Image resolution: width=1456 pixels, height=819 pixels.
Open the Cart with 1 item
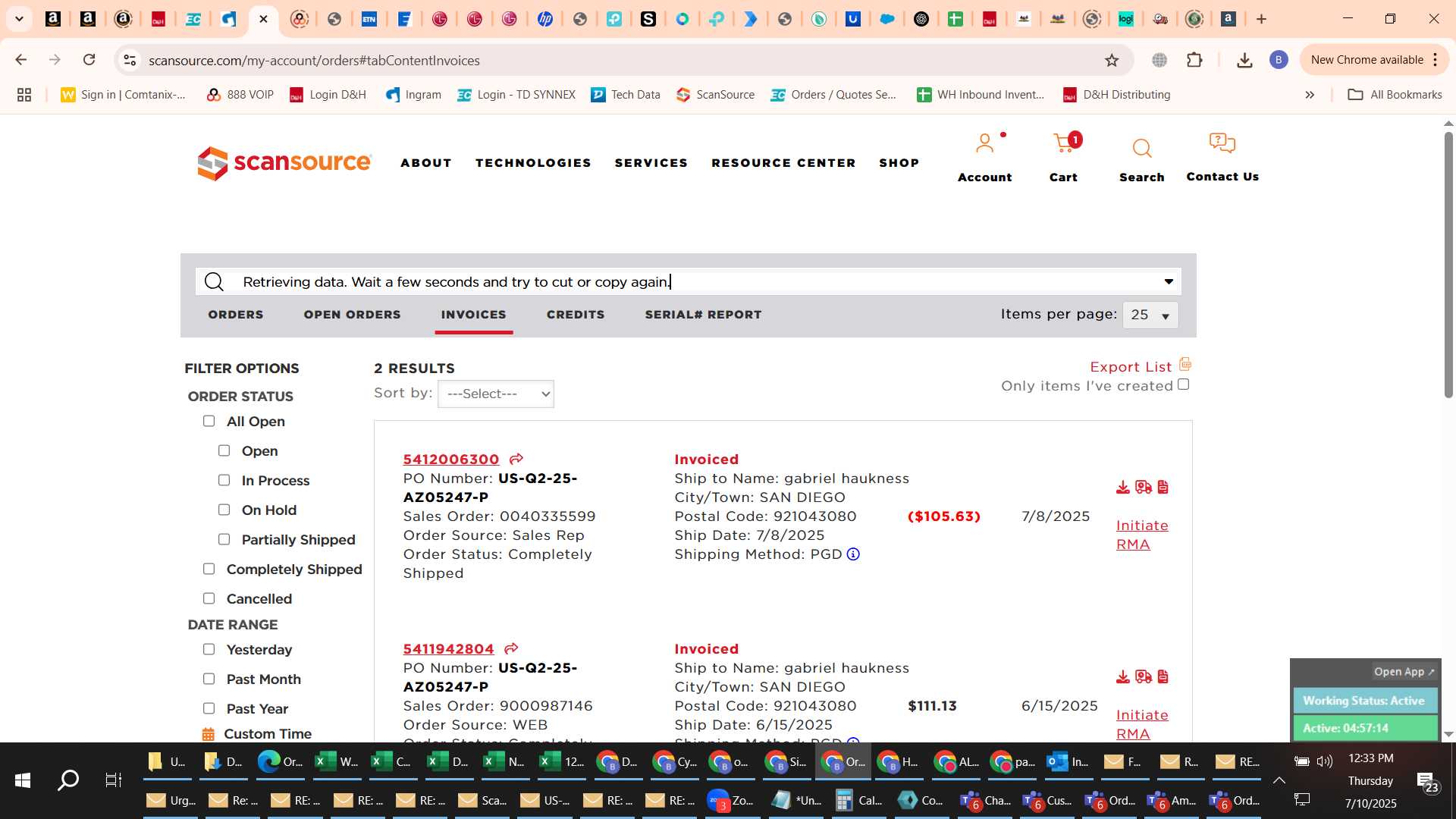(1064, 143)
